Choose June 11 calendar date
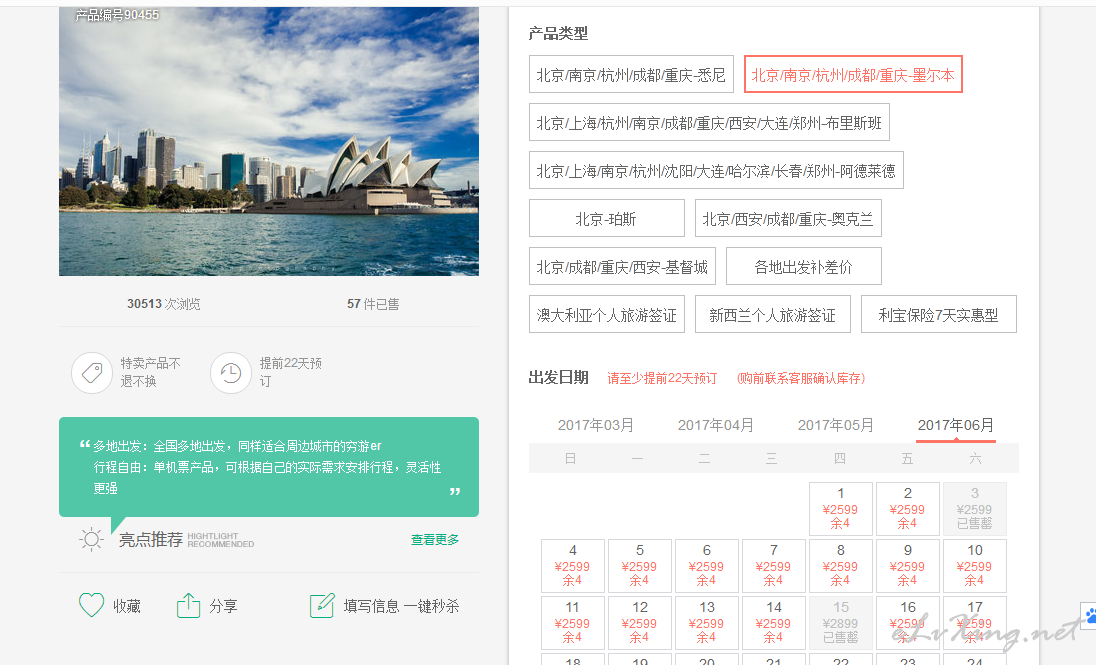Image resolution: width=1096 pixels, height=665 pixels. click(572, 622)
